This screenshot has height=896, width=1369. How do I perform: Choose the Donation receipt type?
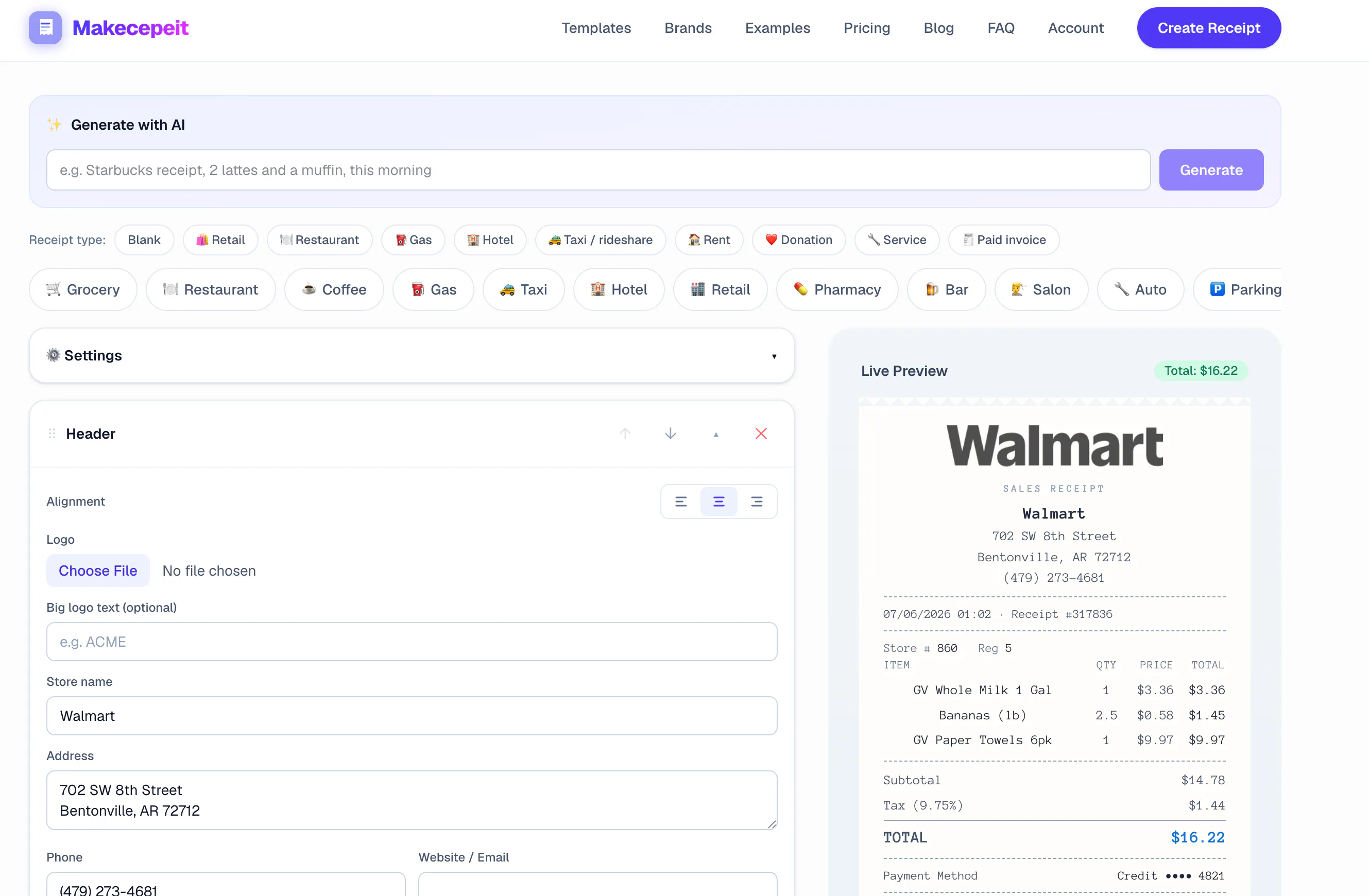click(799, 240)
